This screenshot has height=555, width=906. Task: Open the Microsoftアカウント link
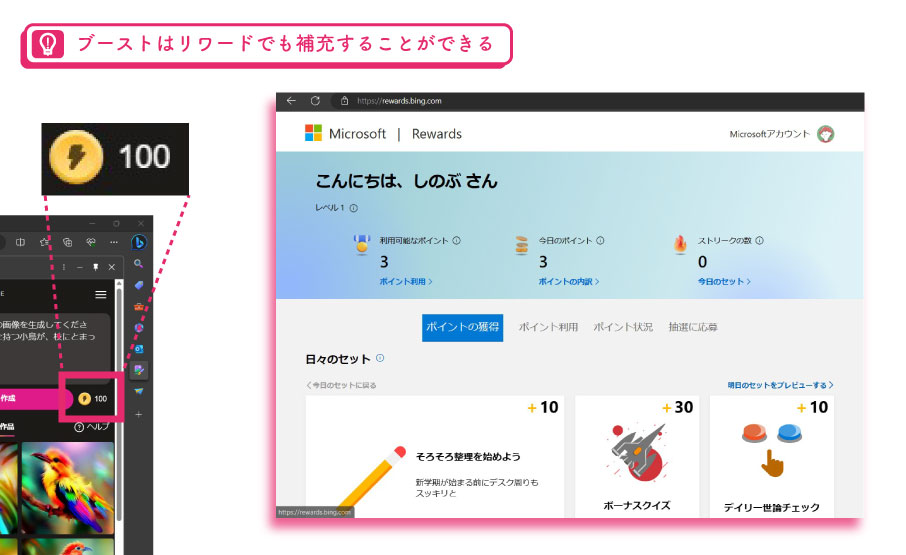[x=769, y=134]
